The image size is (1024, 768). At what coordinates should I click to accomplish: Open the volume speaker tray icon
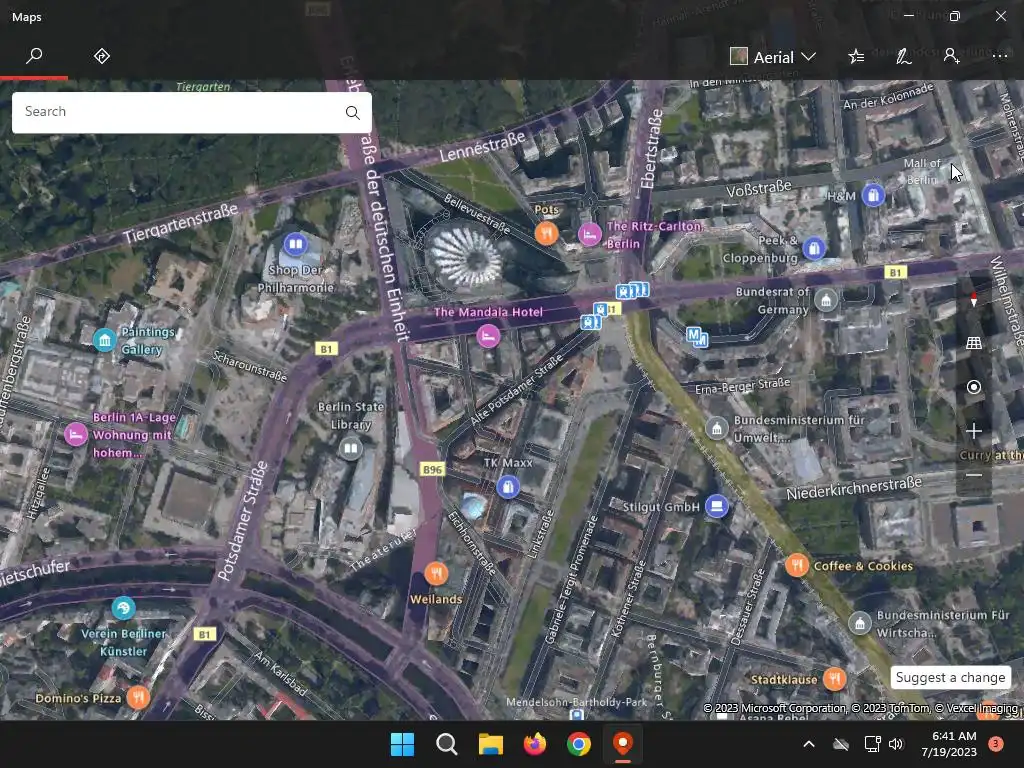point(896,744)
